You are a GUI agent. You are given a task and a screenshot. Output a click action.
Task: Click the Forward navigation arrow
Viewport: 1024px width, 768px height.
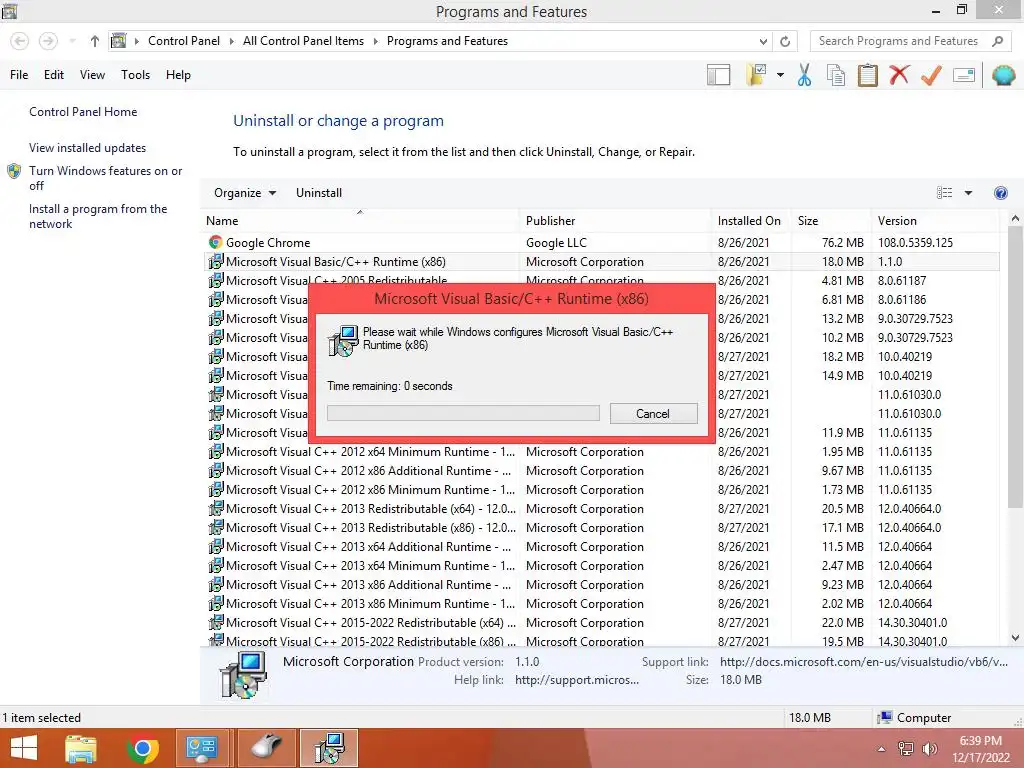48,41
